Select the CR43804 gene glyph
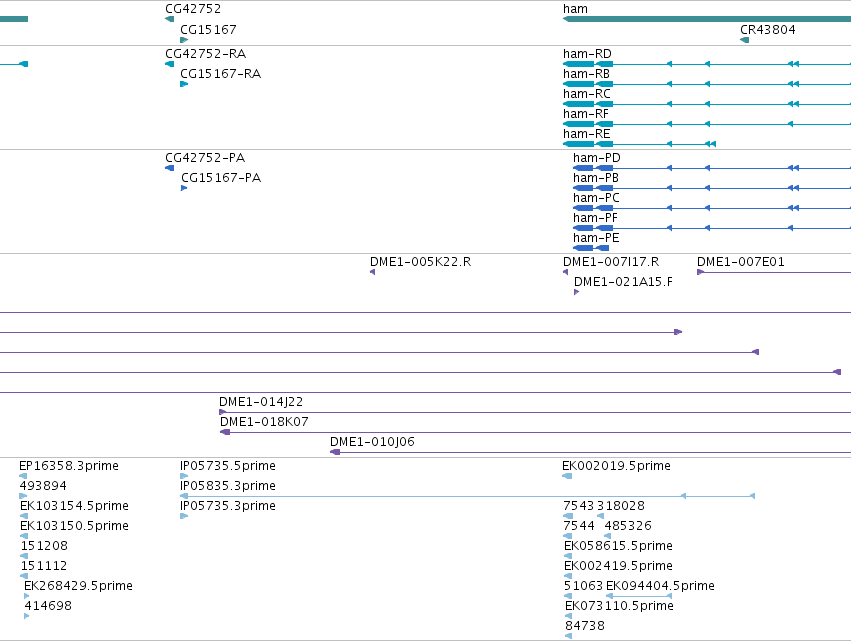This screenshot has height=641, width=851. [745, 40]
